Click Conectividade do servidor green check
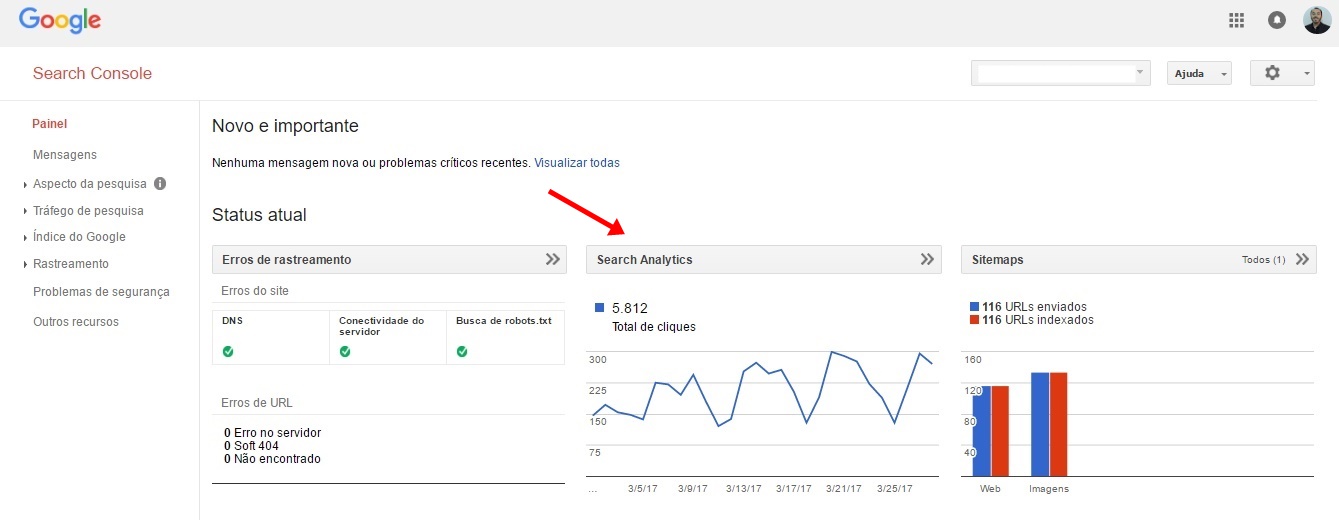 (x=345, y=352)
